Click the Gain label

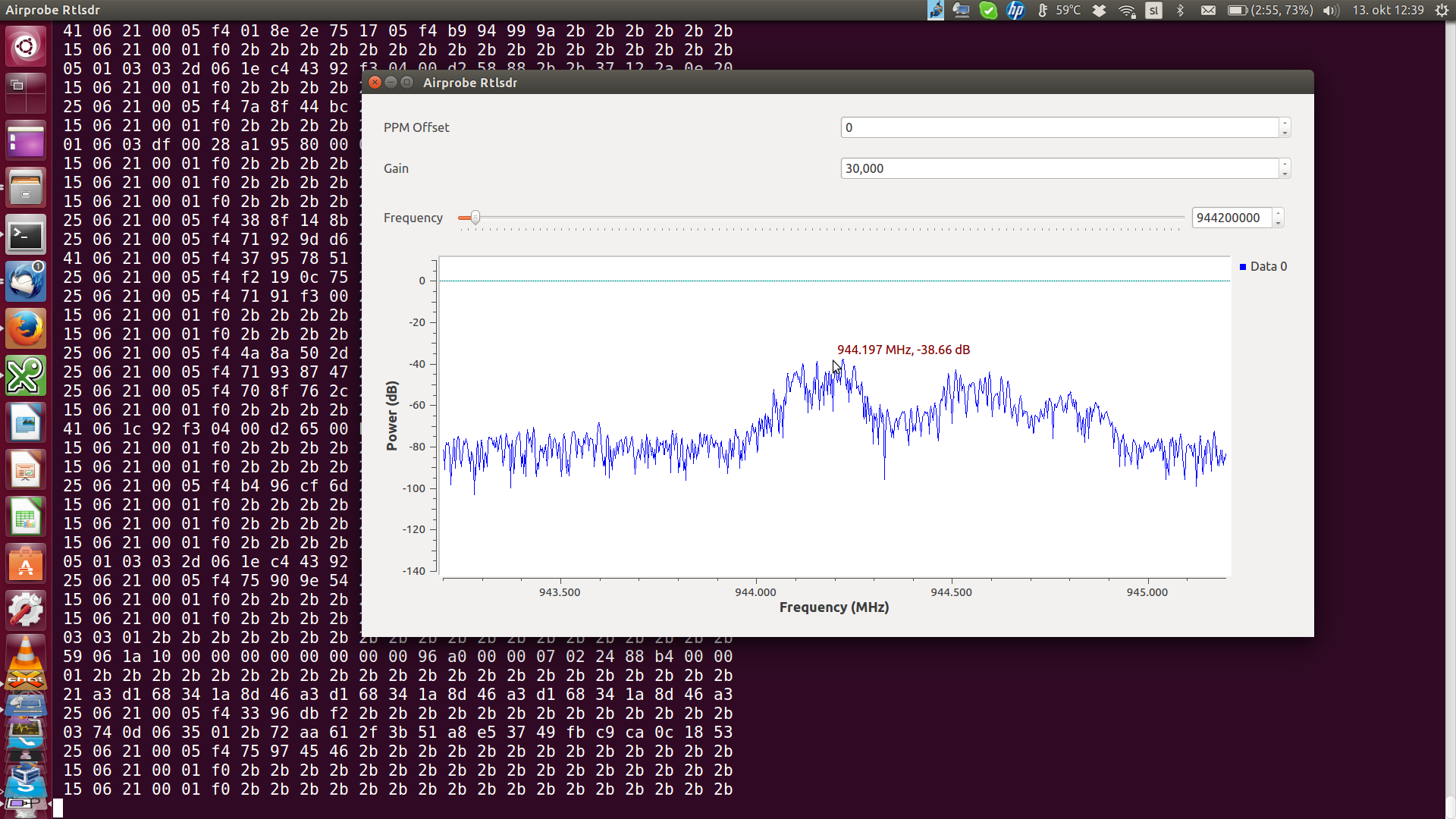point(396,168)
